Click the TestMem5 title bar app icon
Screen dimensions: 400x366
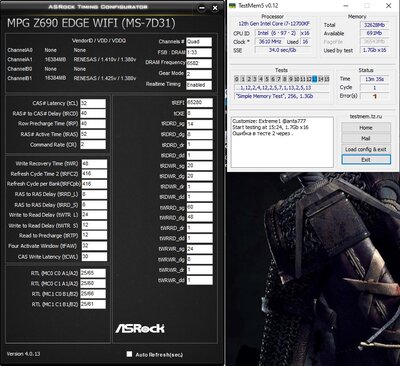tap(232, 6)
